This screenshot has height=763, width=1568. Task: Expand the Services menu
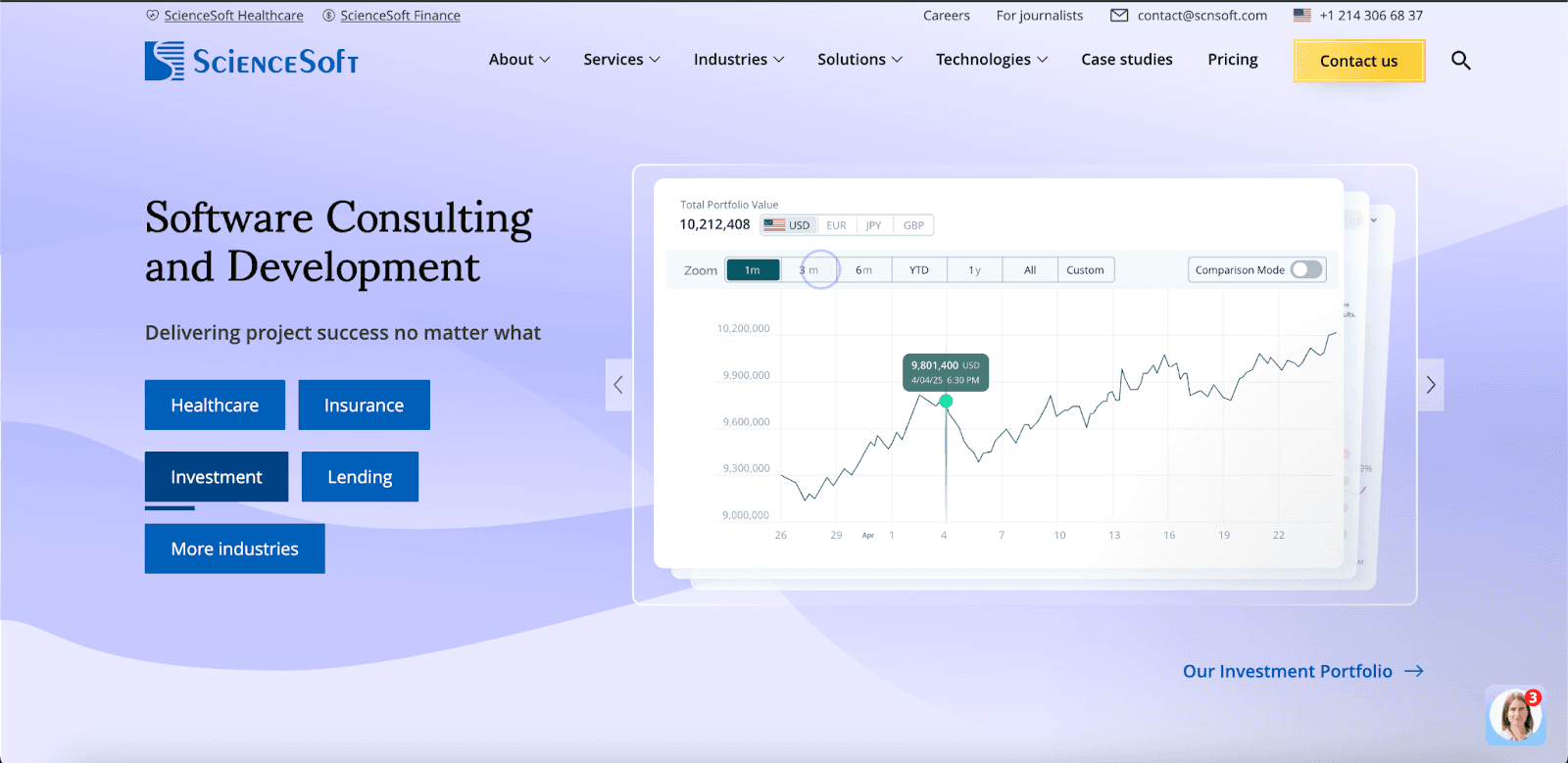[x=621, y=60]
